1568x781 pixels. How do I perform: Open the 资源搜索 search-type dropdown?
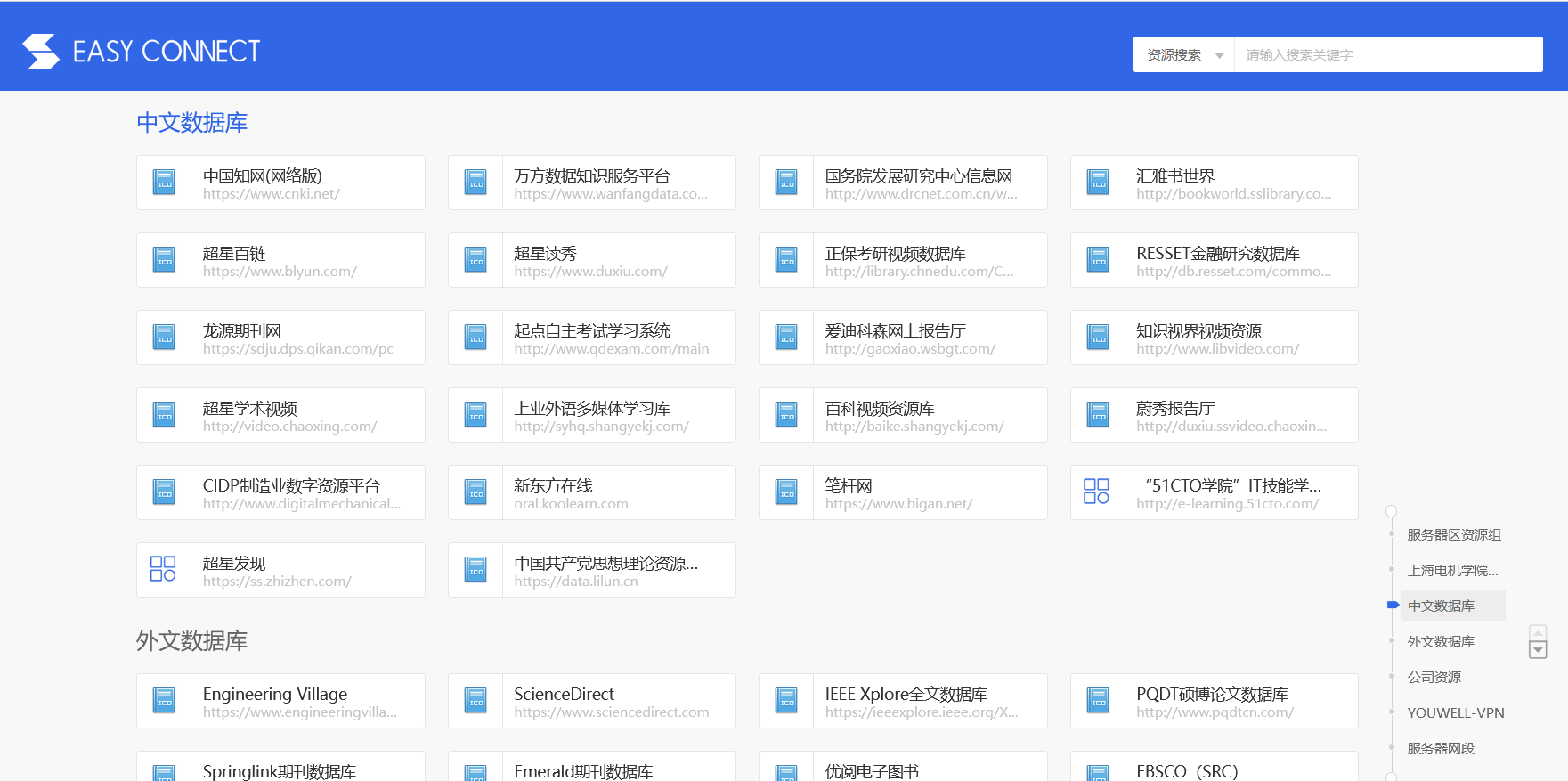tap(1184, 54)
